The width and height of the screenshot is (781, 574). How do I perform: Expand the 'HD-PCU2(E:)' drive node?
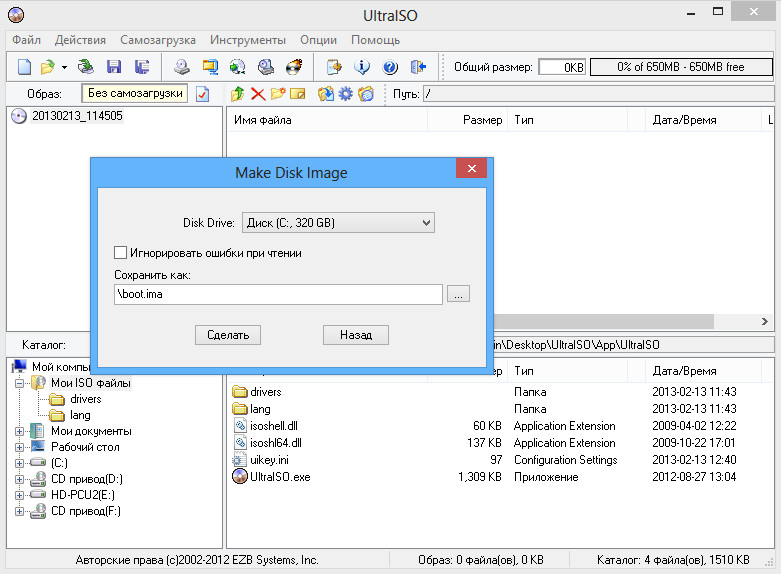20,495
